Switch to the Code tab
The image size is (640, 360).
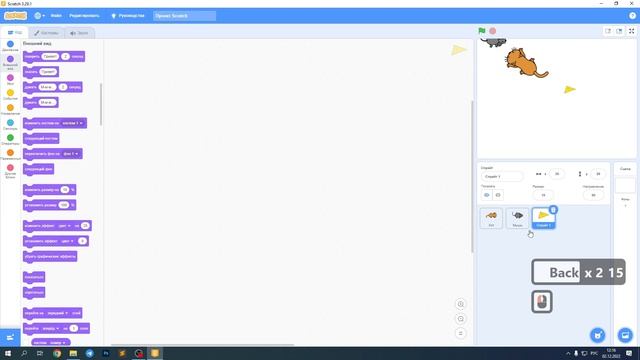(15, 33)
